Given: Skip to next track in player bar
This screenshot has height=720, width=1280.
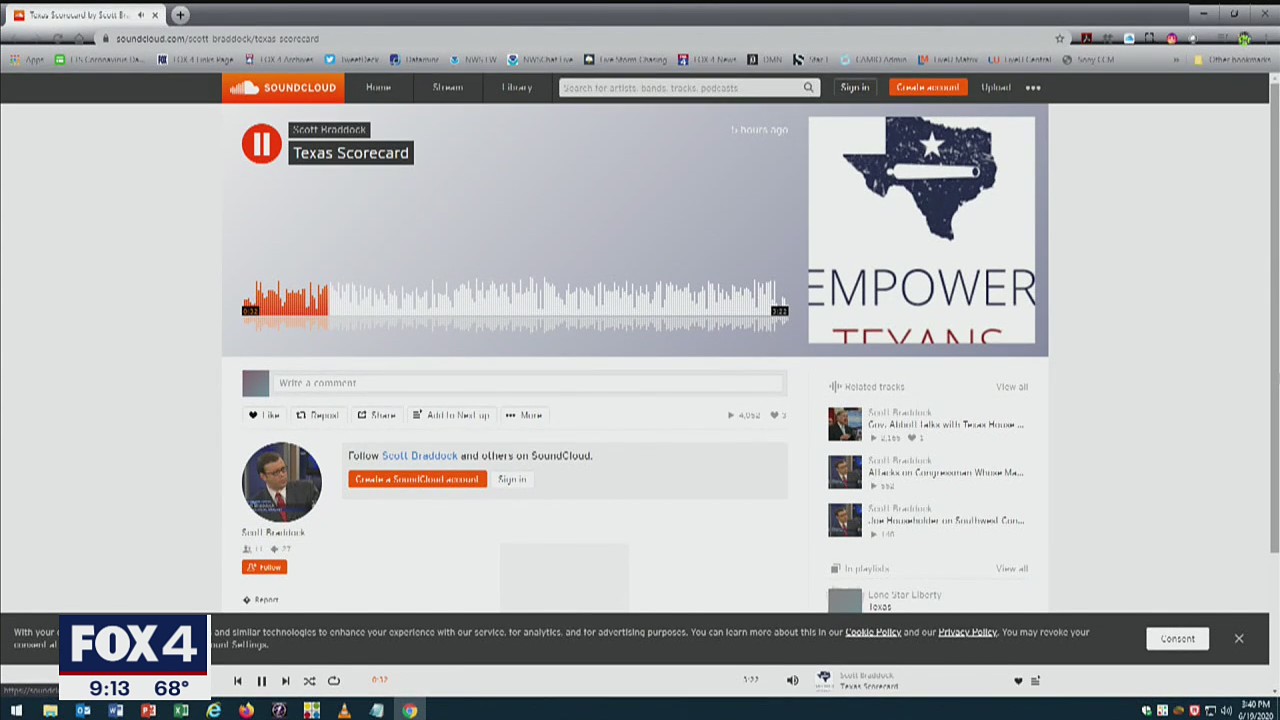Looking at the screenshot, I should [285, 681].
